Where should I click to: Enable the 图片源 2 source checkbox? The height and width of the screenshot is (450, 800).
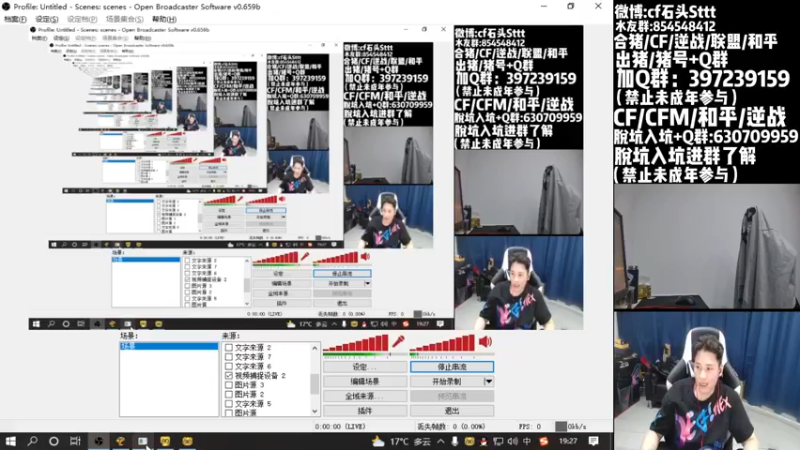tap(229, 394)
